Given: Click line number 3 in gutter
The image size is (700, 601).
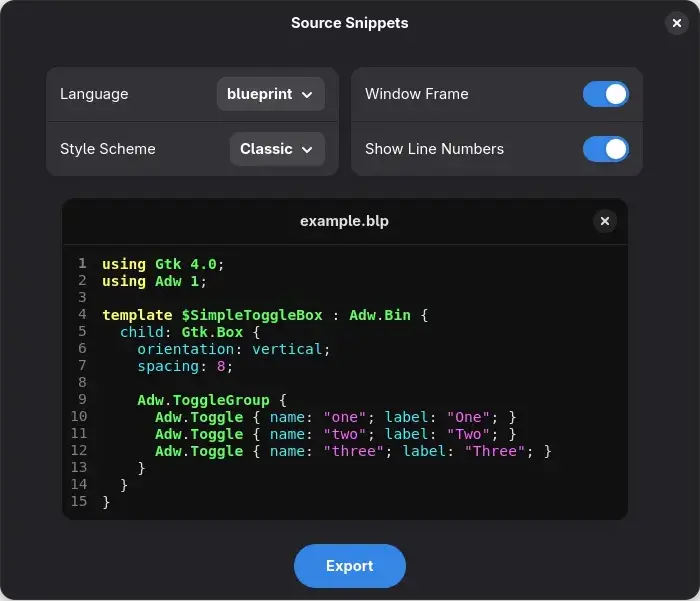Looking at the screenshot, I should coord(82,297).
